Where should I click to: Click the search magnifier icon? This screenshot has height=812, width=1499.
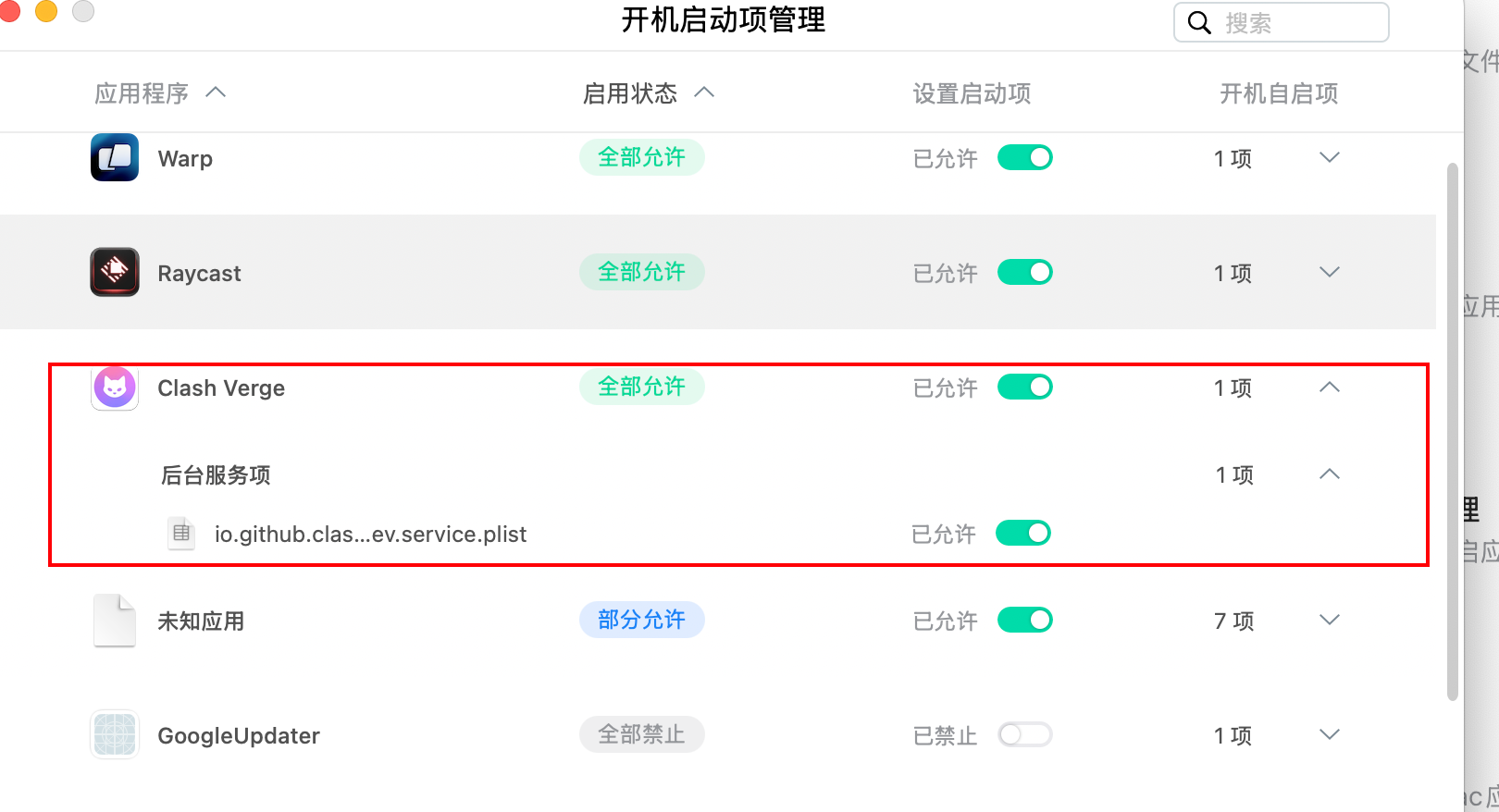1199,23
